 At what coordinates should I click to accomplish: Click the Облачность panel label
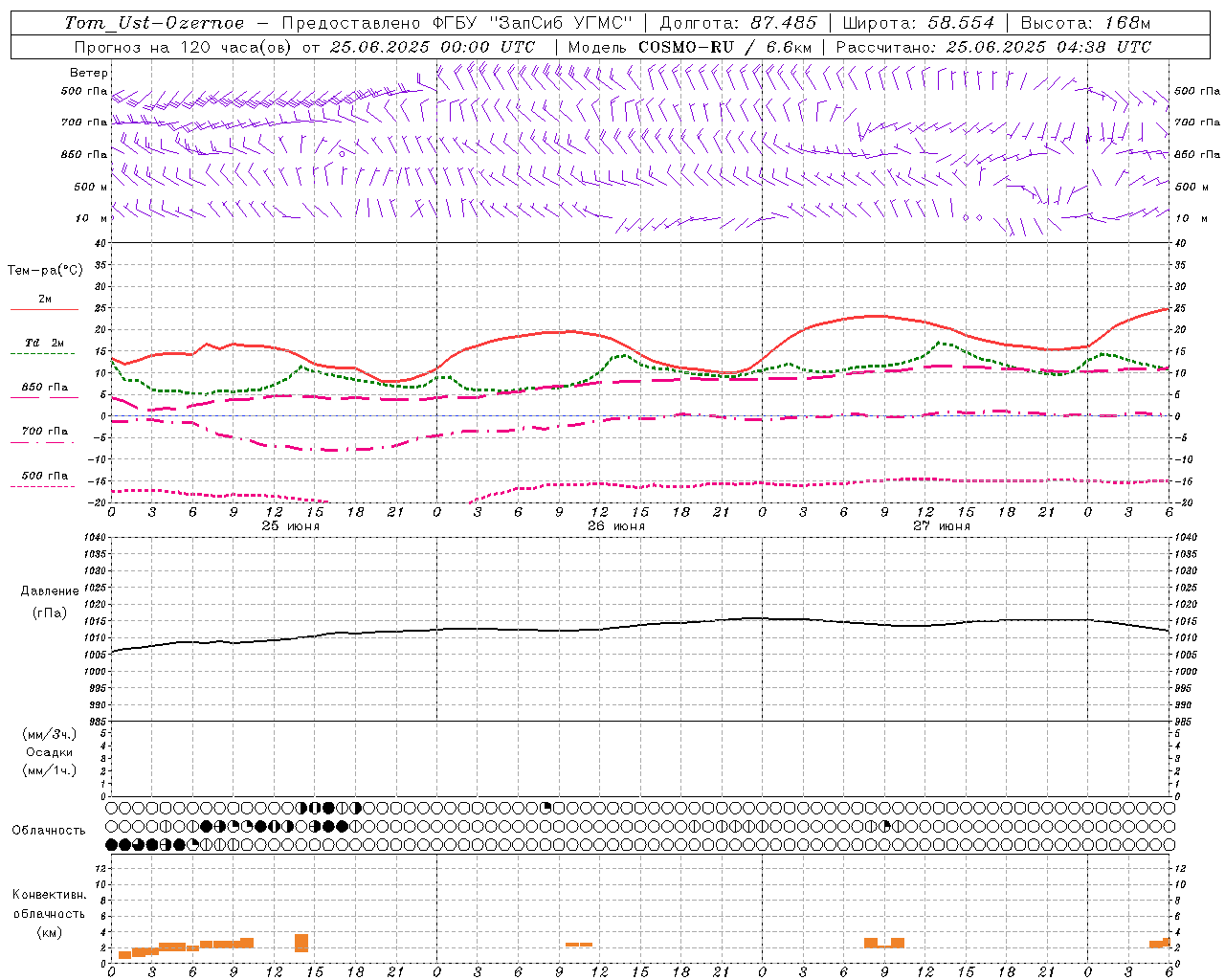click(x=49, y=831)
